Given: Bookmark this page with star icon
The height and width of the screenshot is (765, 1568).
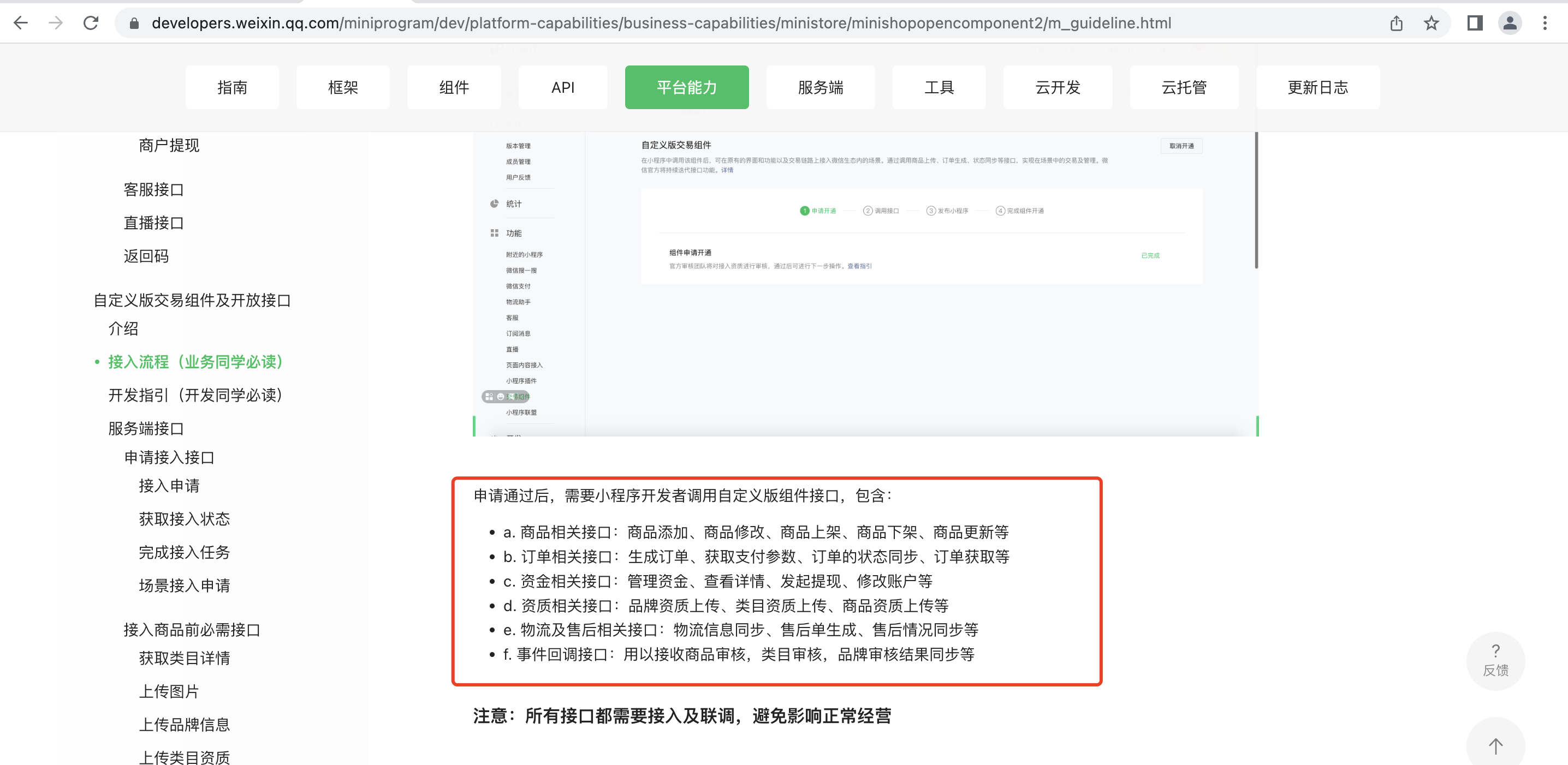Looking at the screenshot, I should (1431, 23).
